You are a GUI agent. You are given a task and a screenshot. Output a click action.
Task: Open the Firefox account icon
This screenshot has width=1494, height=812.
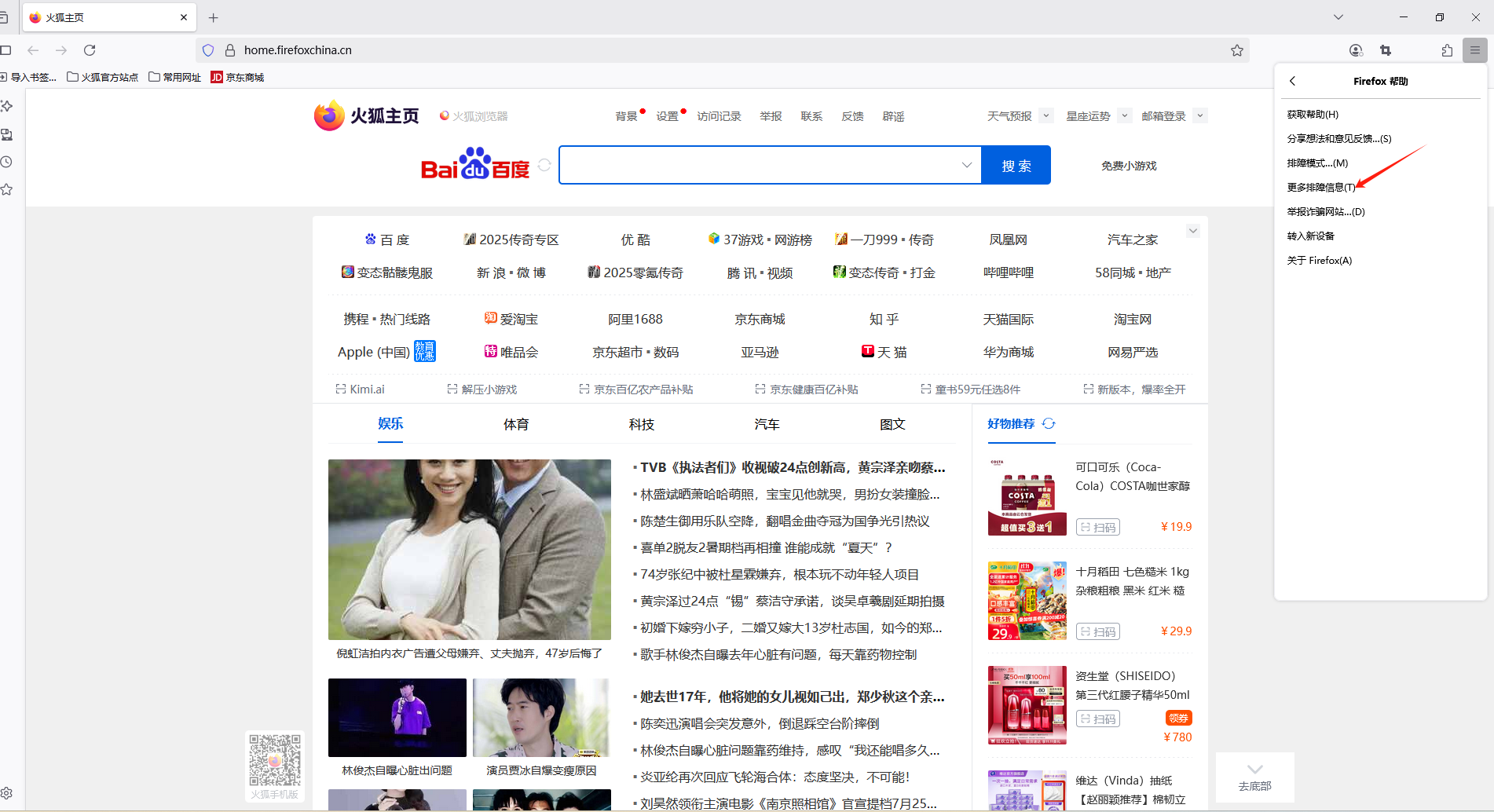click(x=1356, y=50)
